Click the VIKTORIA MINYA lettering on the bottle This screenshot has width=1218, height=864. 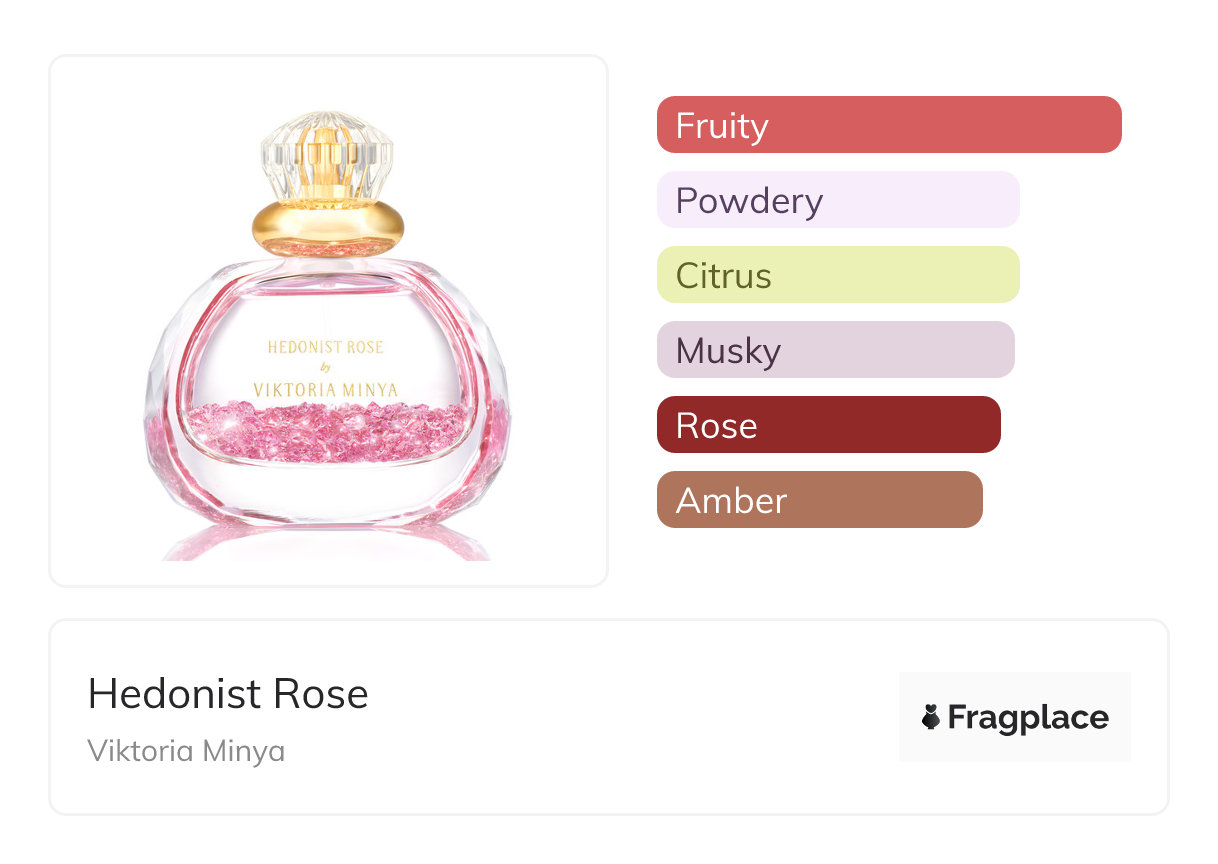pos(328,390)
